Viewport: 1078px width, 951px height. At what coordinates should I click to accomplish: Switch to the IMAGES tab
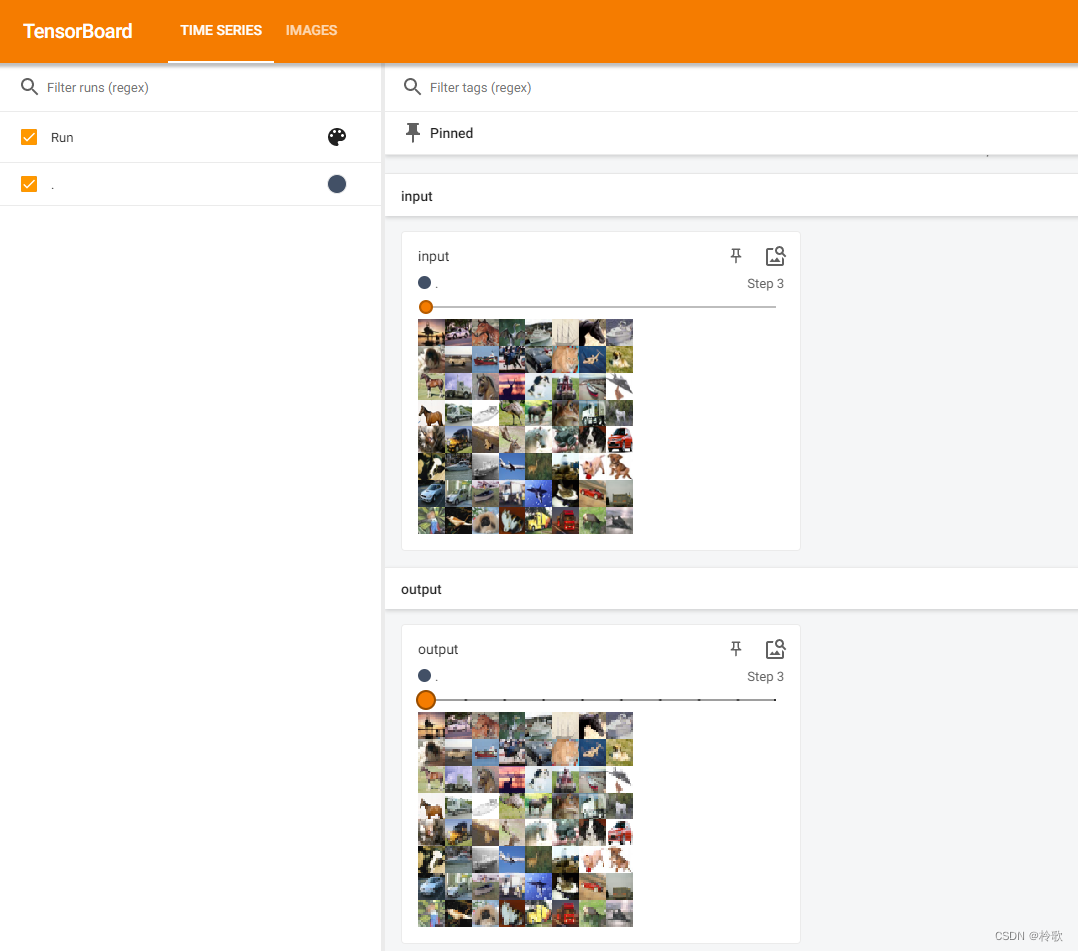click(311, 30)
